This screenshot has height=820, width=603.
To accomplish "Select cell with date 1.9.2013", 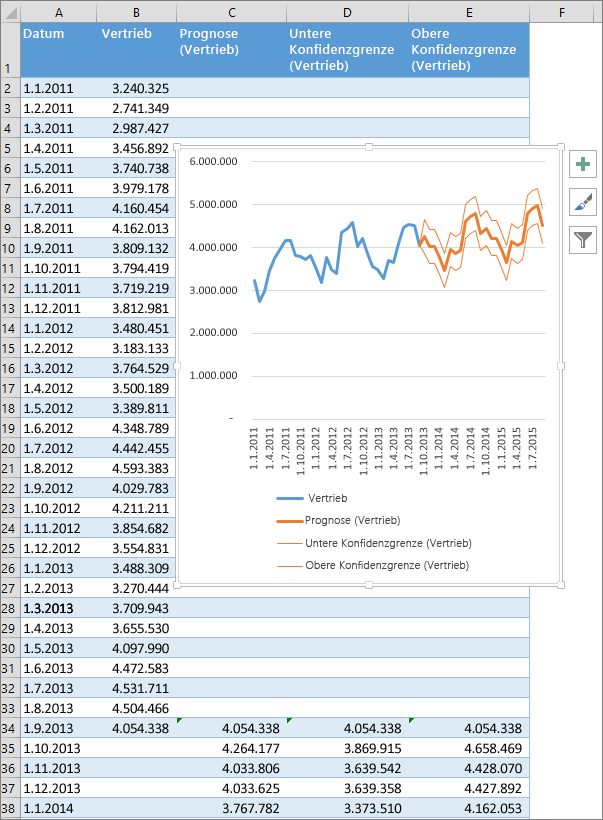I will [59, 728].
